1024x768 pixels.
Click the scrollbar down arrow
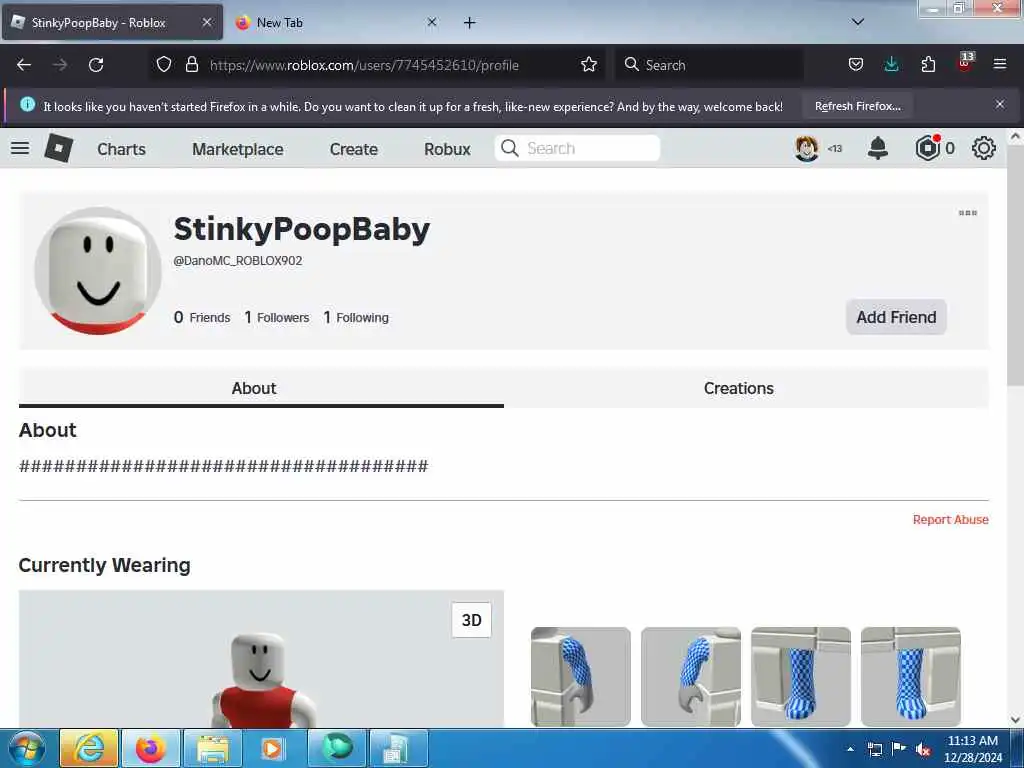(x=1015, y=720)
